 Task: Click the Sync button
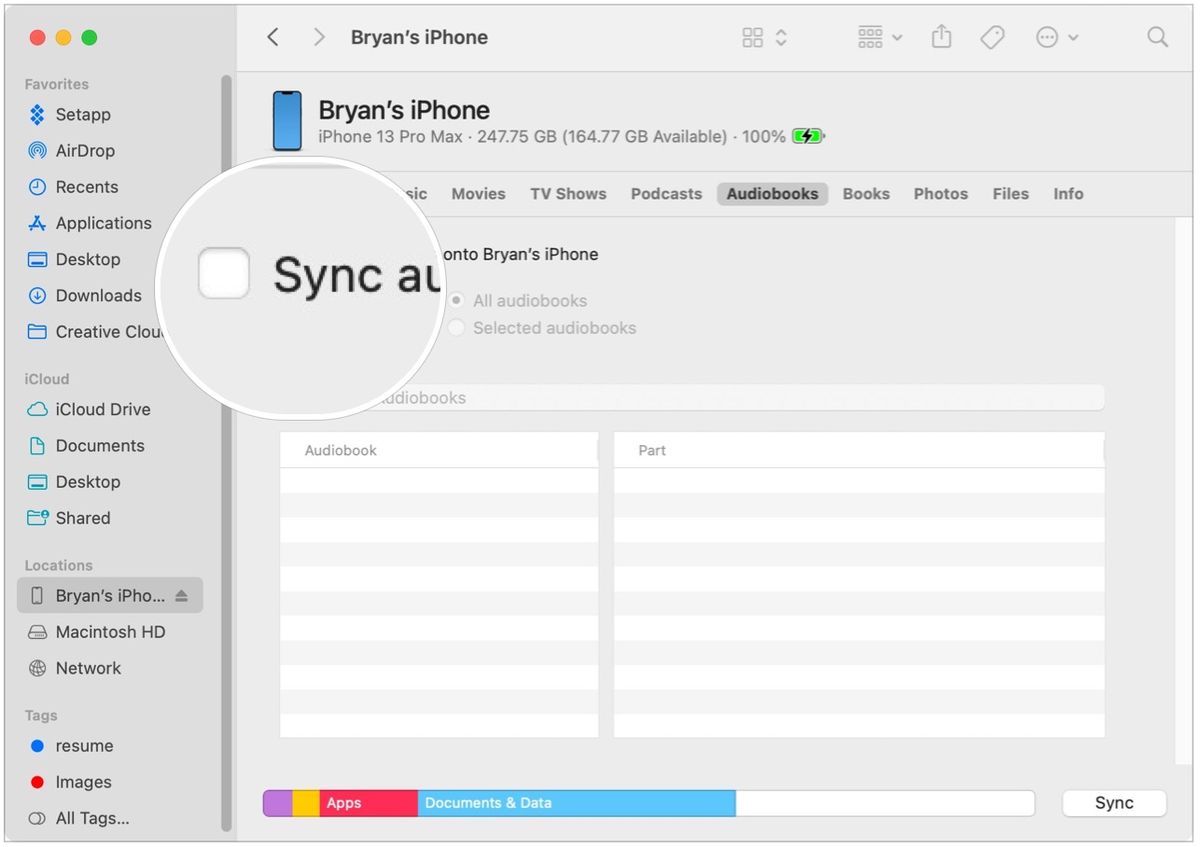[x=1113, y=803]
